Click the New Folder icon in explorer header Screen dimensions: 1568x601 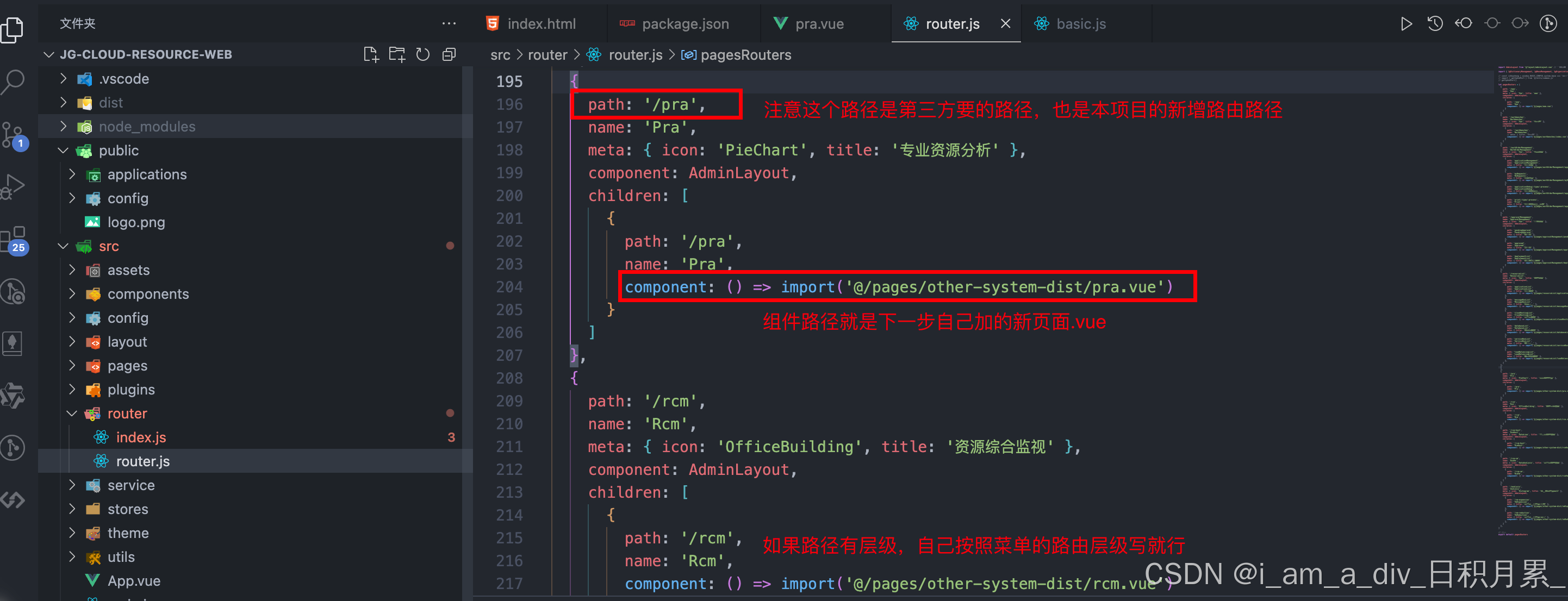click(x=397, y=55)
